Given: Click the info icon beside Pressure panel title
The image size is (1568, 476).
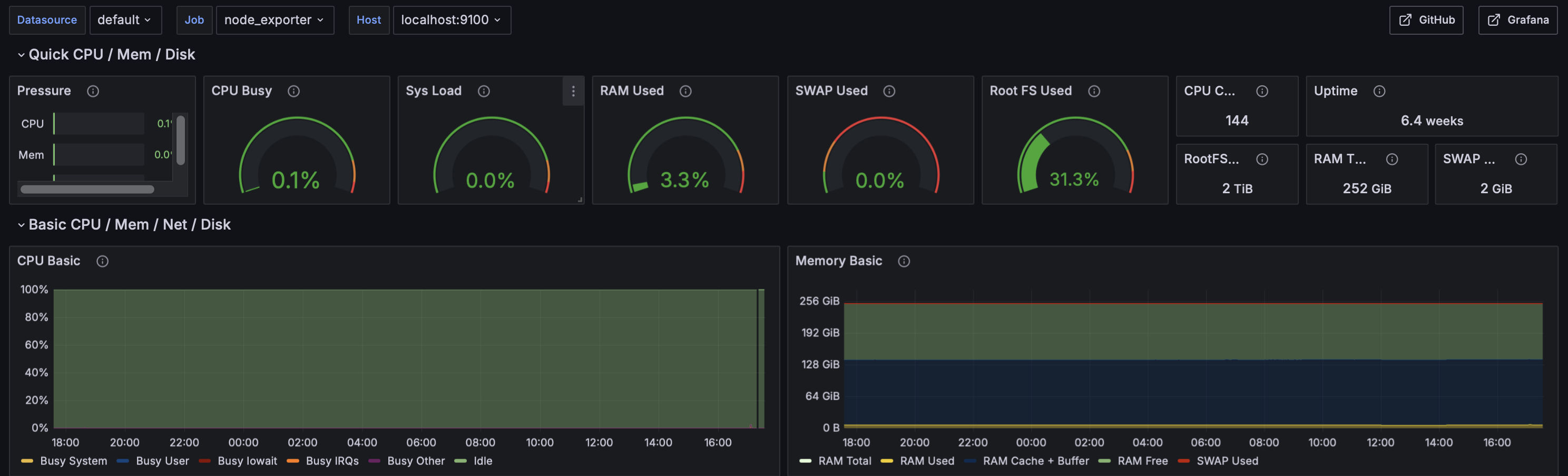Looking at the screenshot, I should [93, 91].
